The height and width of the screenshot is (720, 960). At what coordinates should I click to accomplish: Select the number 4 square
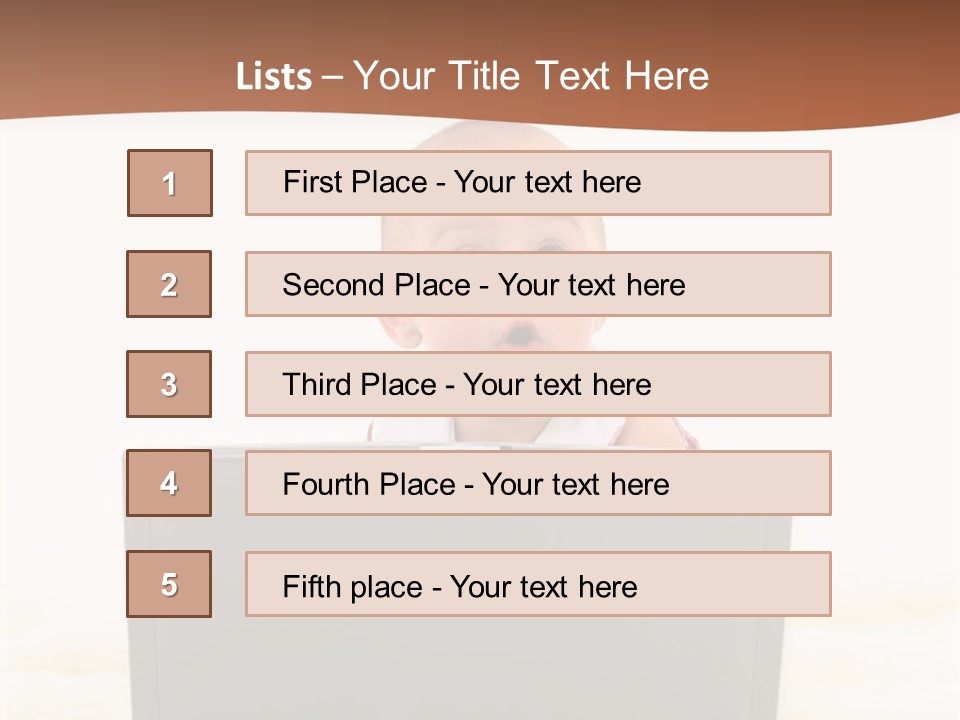pos(169,483)
